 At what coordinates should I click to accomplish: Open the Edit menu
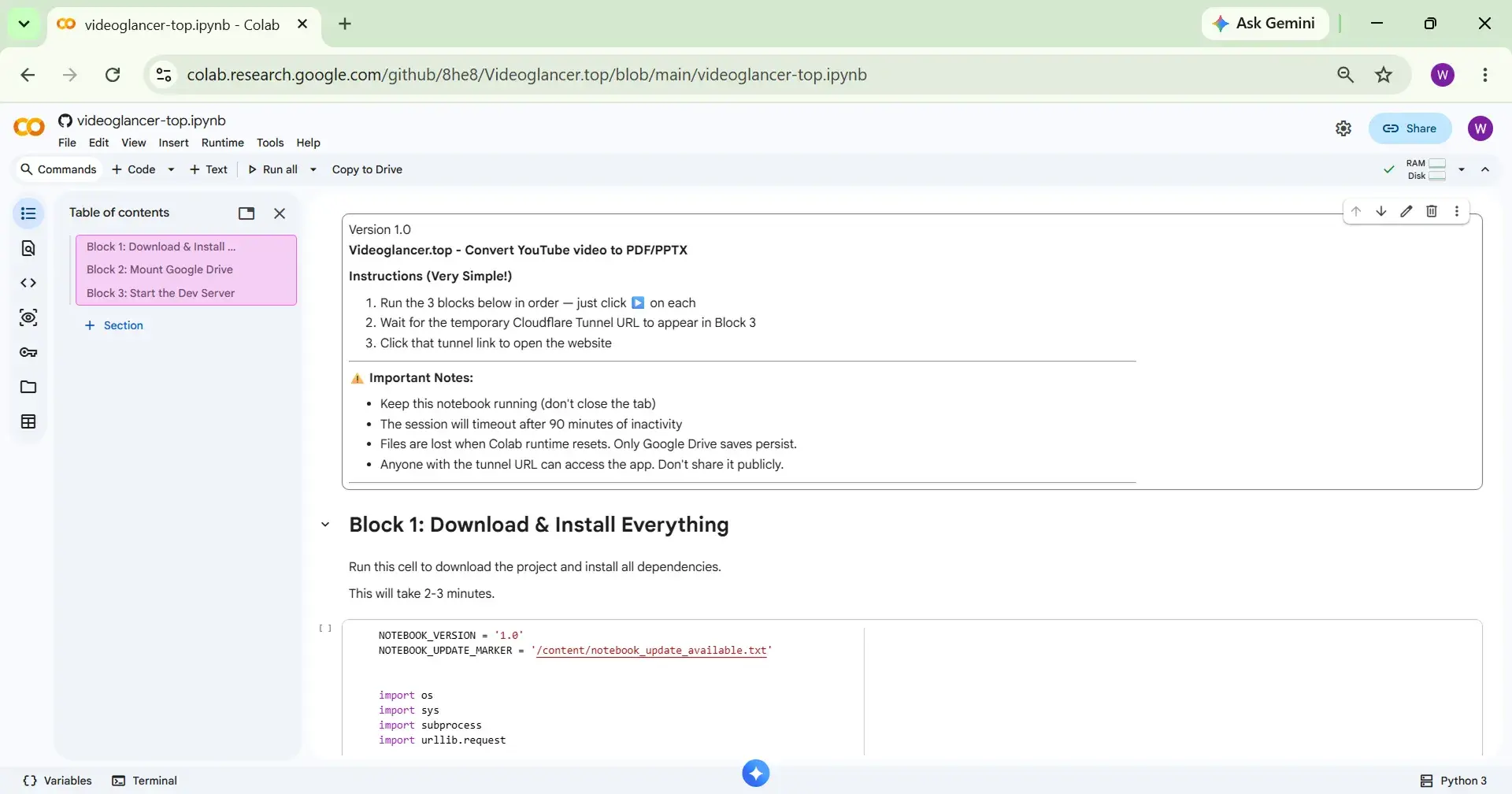98,143
